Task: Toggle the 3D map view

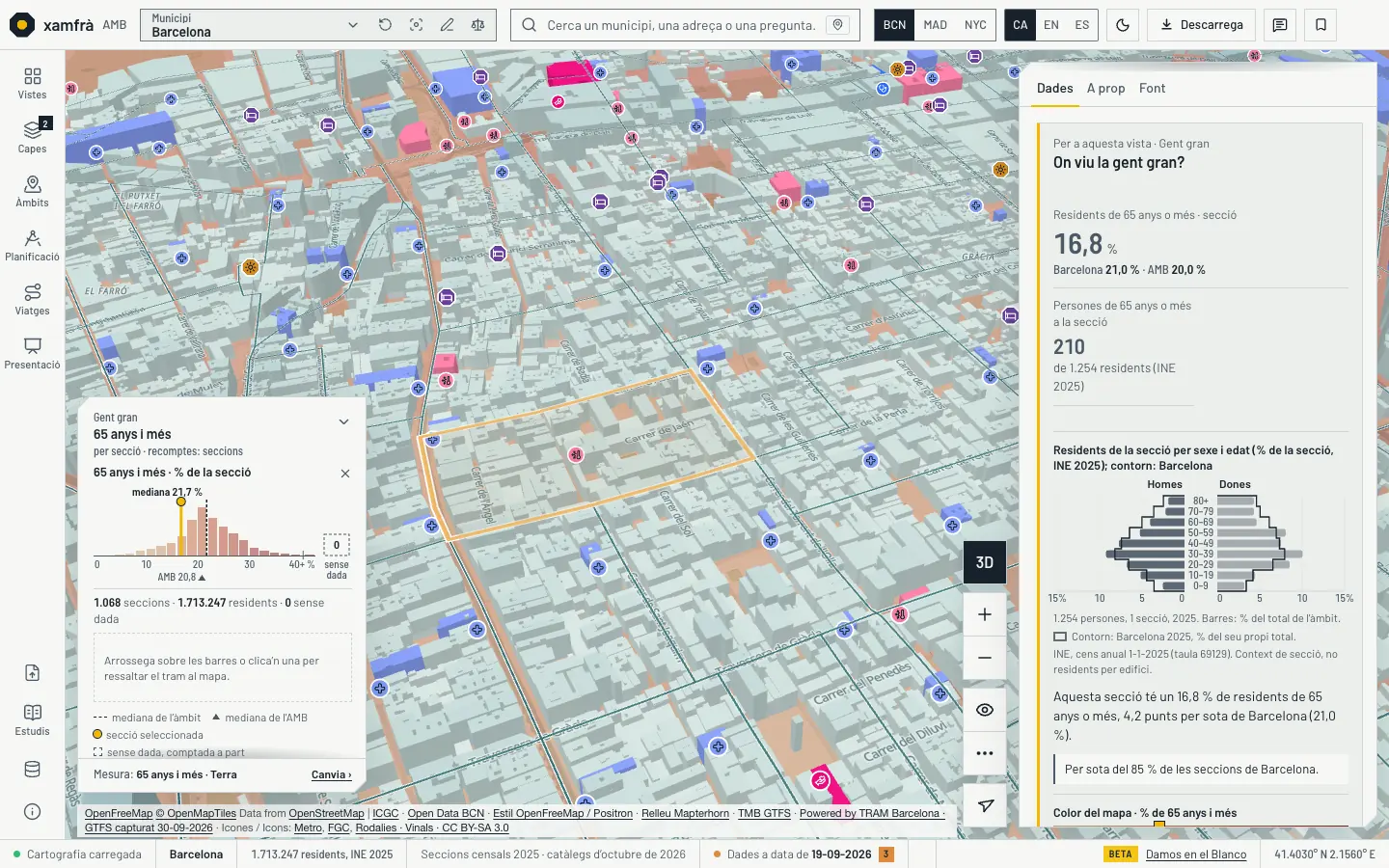Action: coord(985,562)
